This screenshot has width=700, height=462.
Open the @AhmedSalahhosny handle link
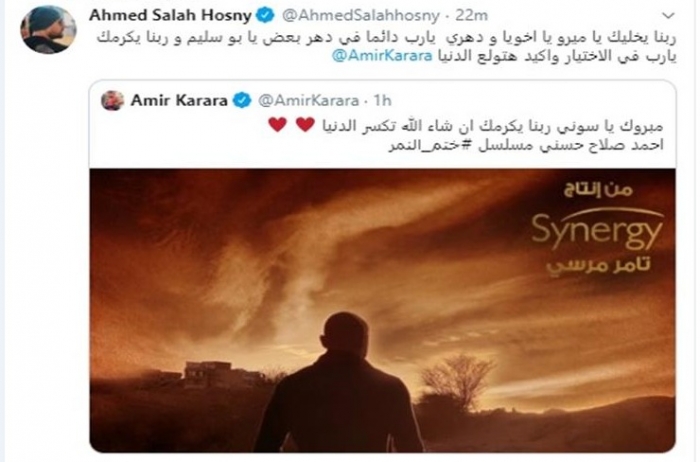click(361, 16)
